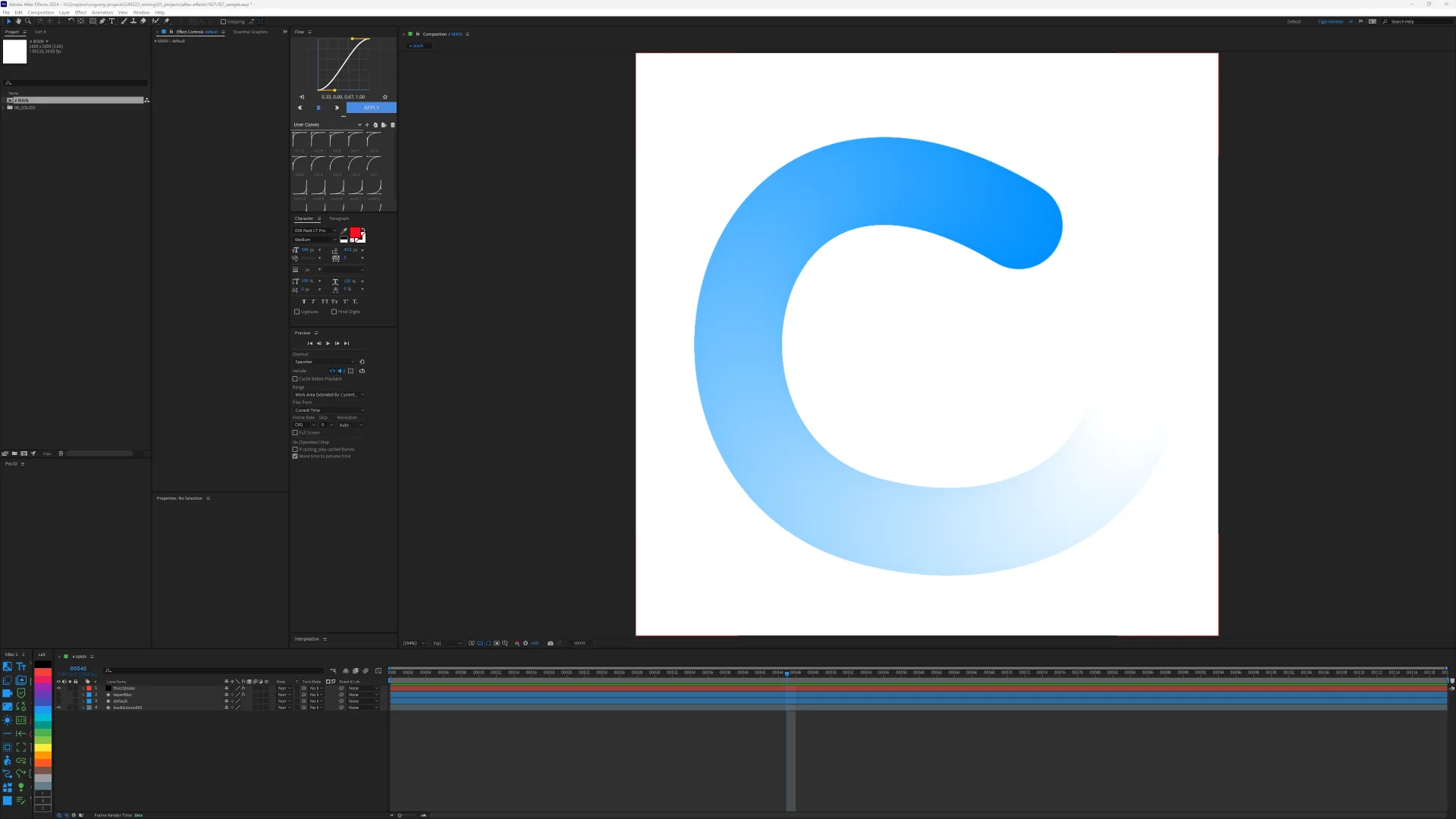
Task: Select the Hand tool
Action: (x=18, y=21)
